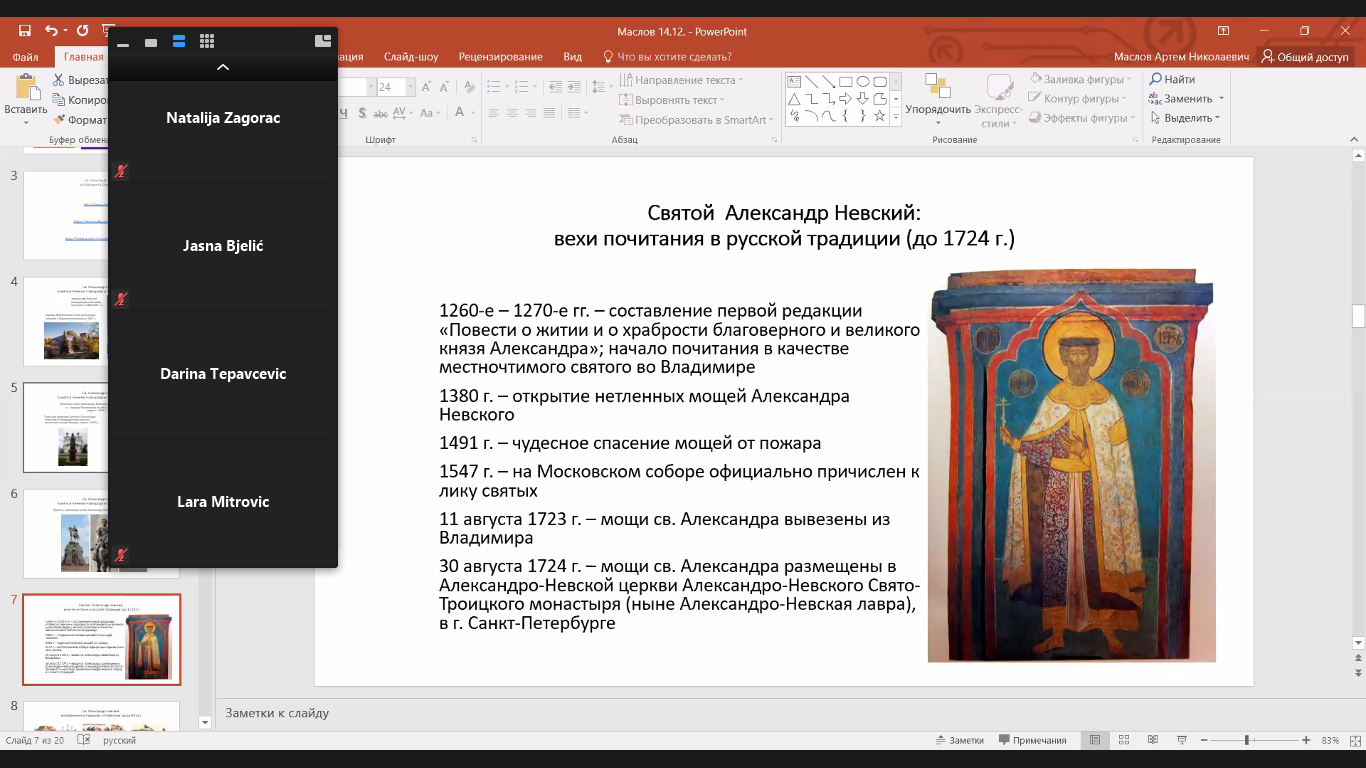Image resolution: width=1366 pixels, height=768 pixels.
Task: Open the Слайд-шоу ribbon tab
Action: point(410,57)
